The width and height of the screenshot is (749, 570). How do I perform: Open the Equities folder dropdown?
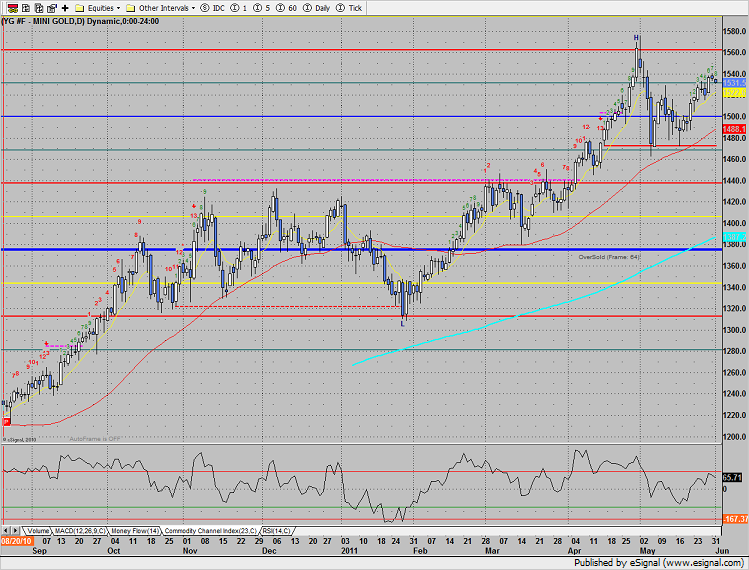(x=98, y=8)
